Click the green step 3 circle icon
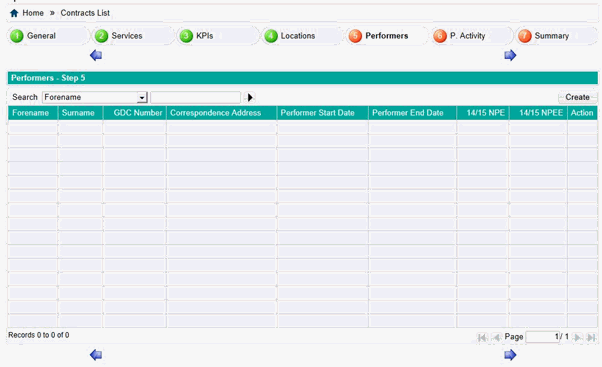This screenshot has height=367, width=602. [186, 36]
